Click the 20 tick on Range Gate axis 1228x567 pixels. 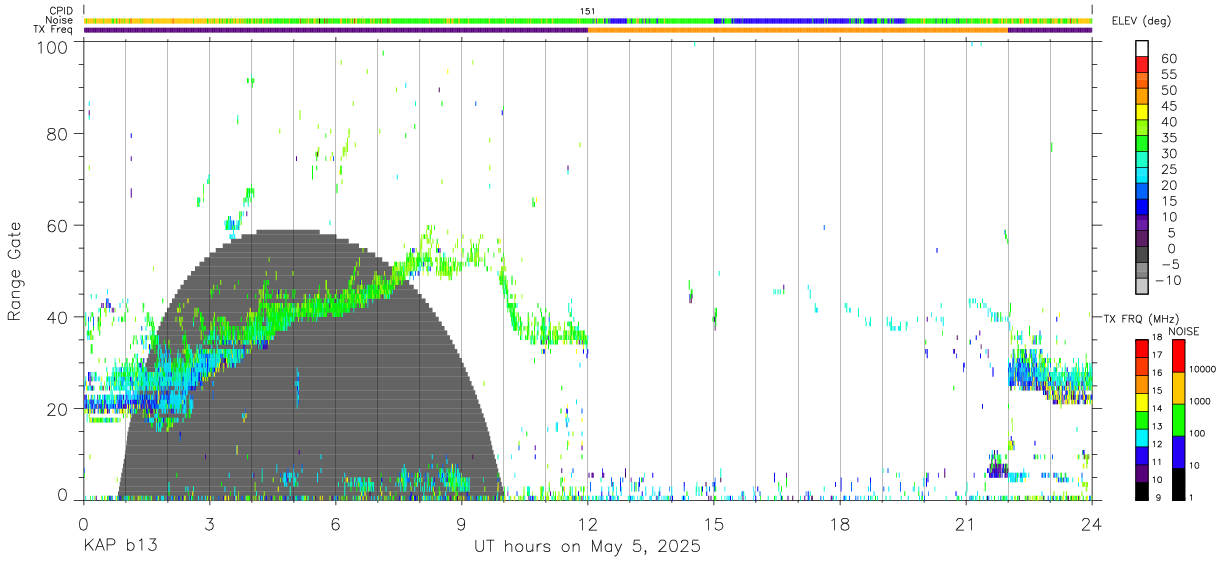pyautogui.click(x=58, y=409)
